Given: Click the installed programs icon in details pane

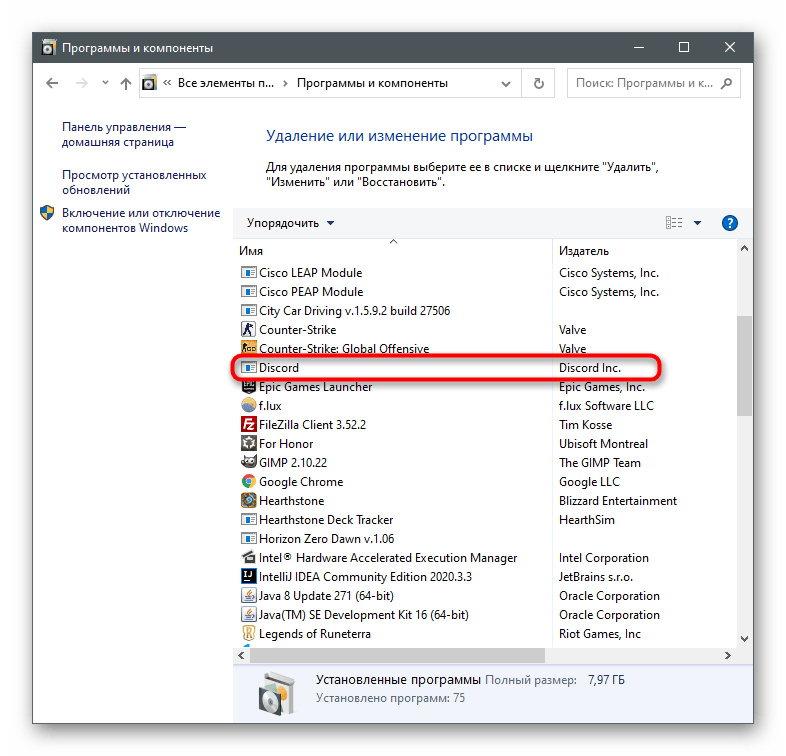Looking at the screenshot, I should (x=276, y=693).
